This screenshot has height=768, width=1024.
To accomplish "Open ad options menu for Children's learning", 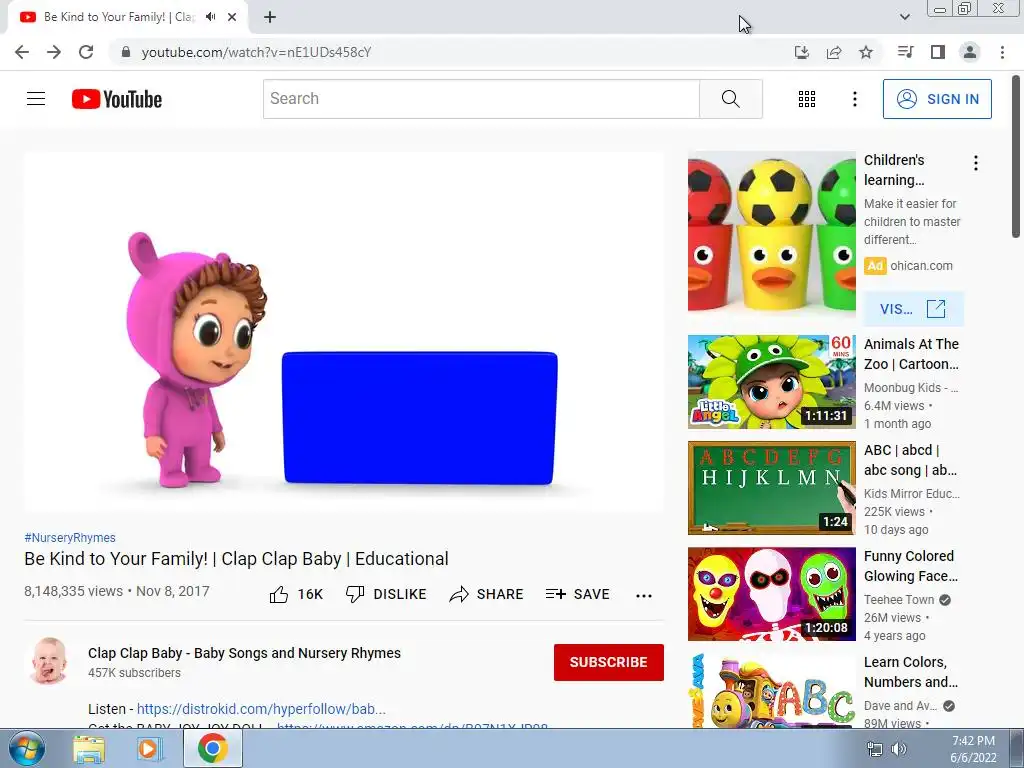I will click(x=976, y=163).
